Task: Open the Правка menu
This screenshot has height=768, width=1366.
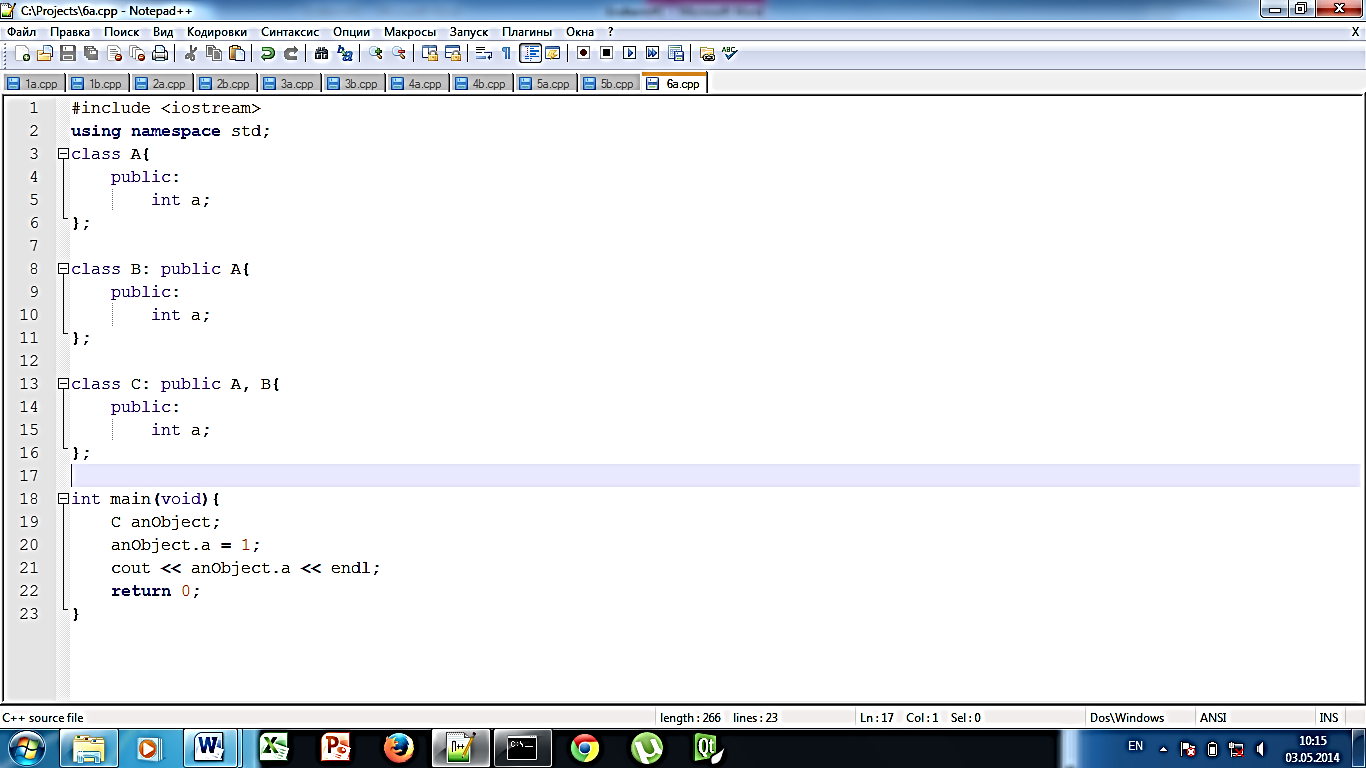Action: coord(70,32)
